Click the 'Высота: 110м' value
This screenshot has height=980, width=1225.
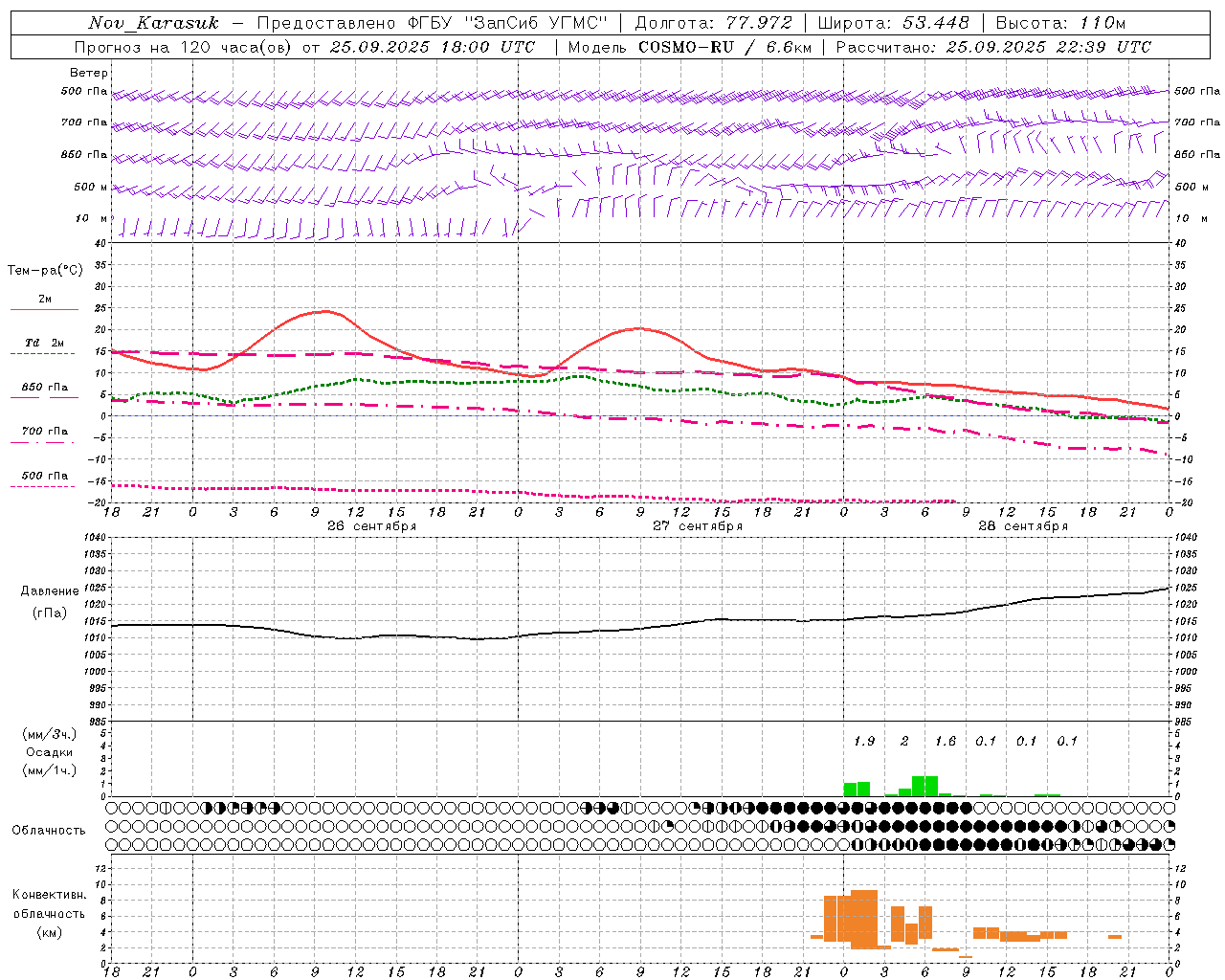click(x=1060, y=23)
